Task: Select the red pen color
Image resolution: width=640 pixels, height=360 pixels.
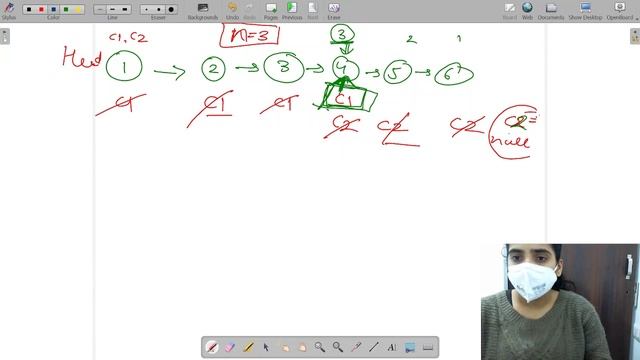Action: (41, 9)
